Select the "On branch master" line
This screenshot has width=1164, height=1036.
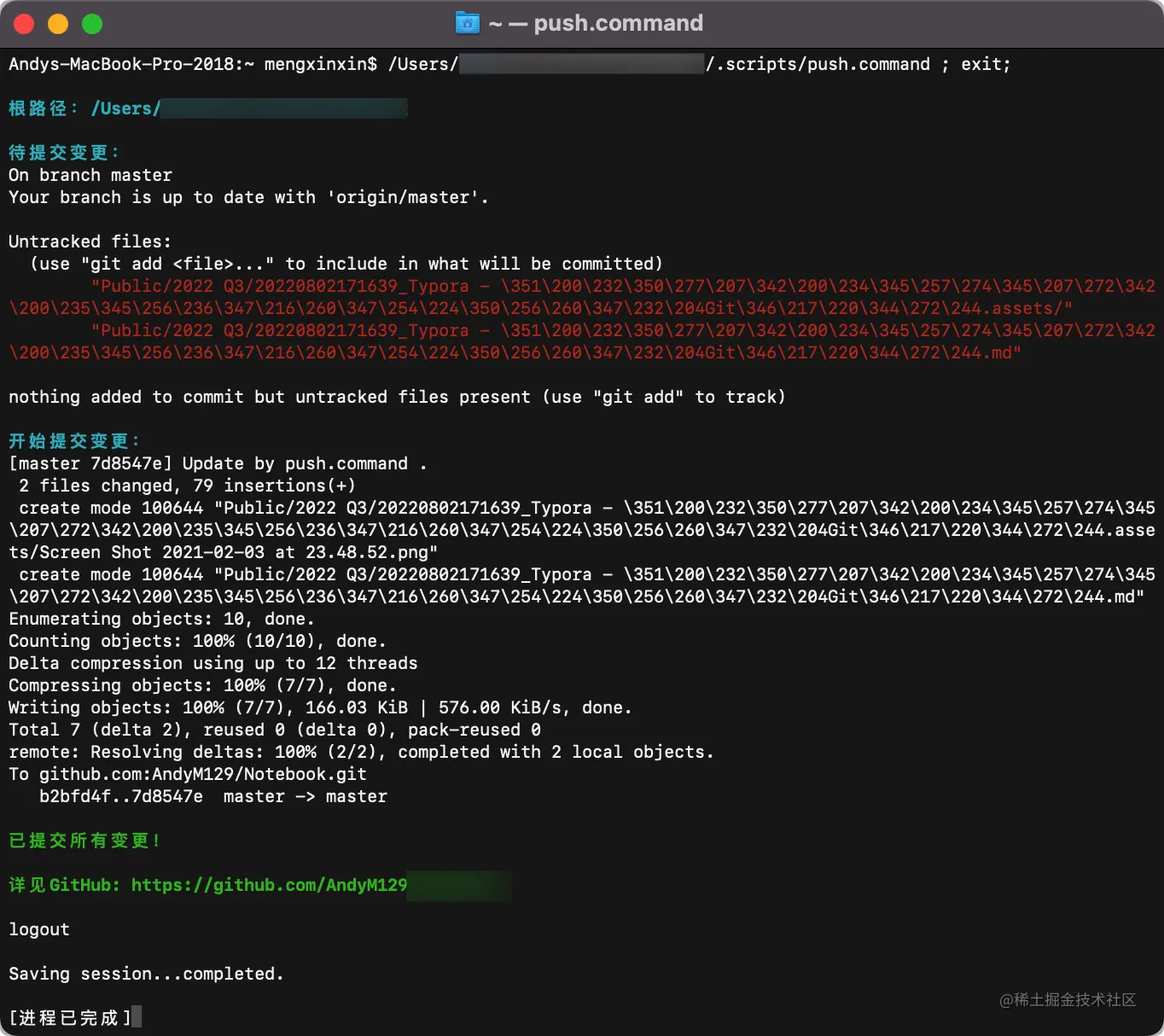90,175
